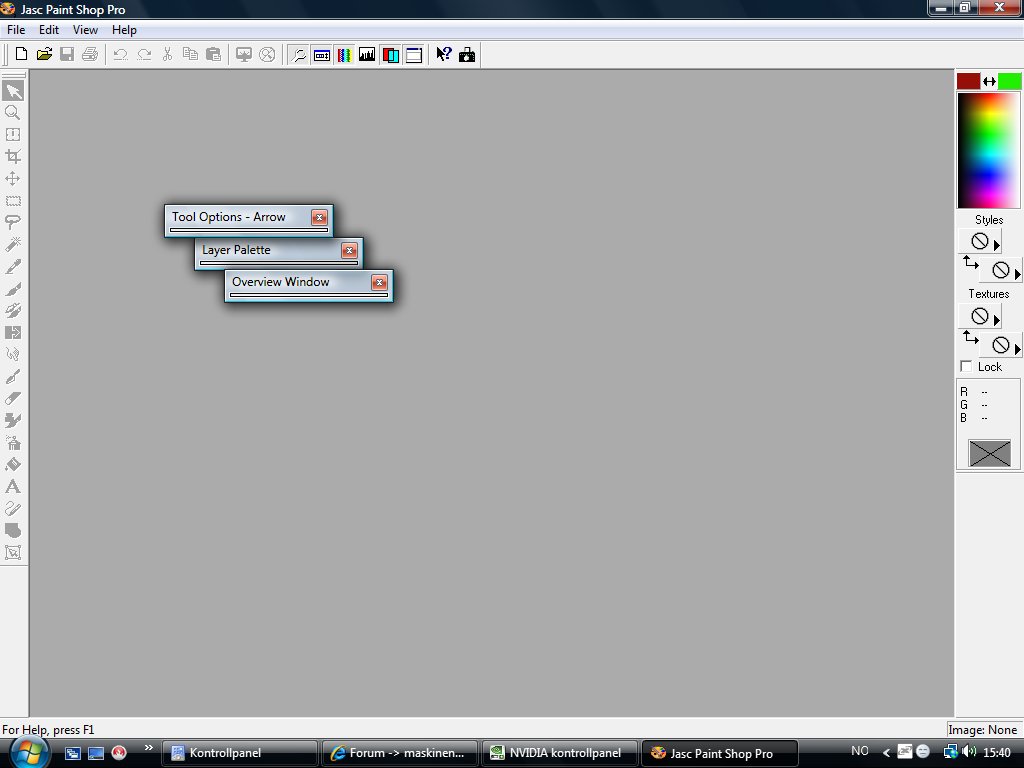The width and height of the screenshot is (1024, 768).
Task: Click the Cut scissors icon
Action: (x=167, y=54)
